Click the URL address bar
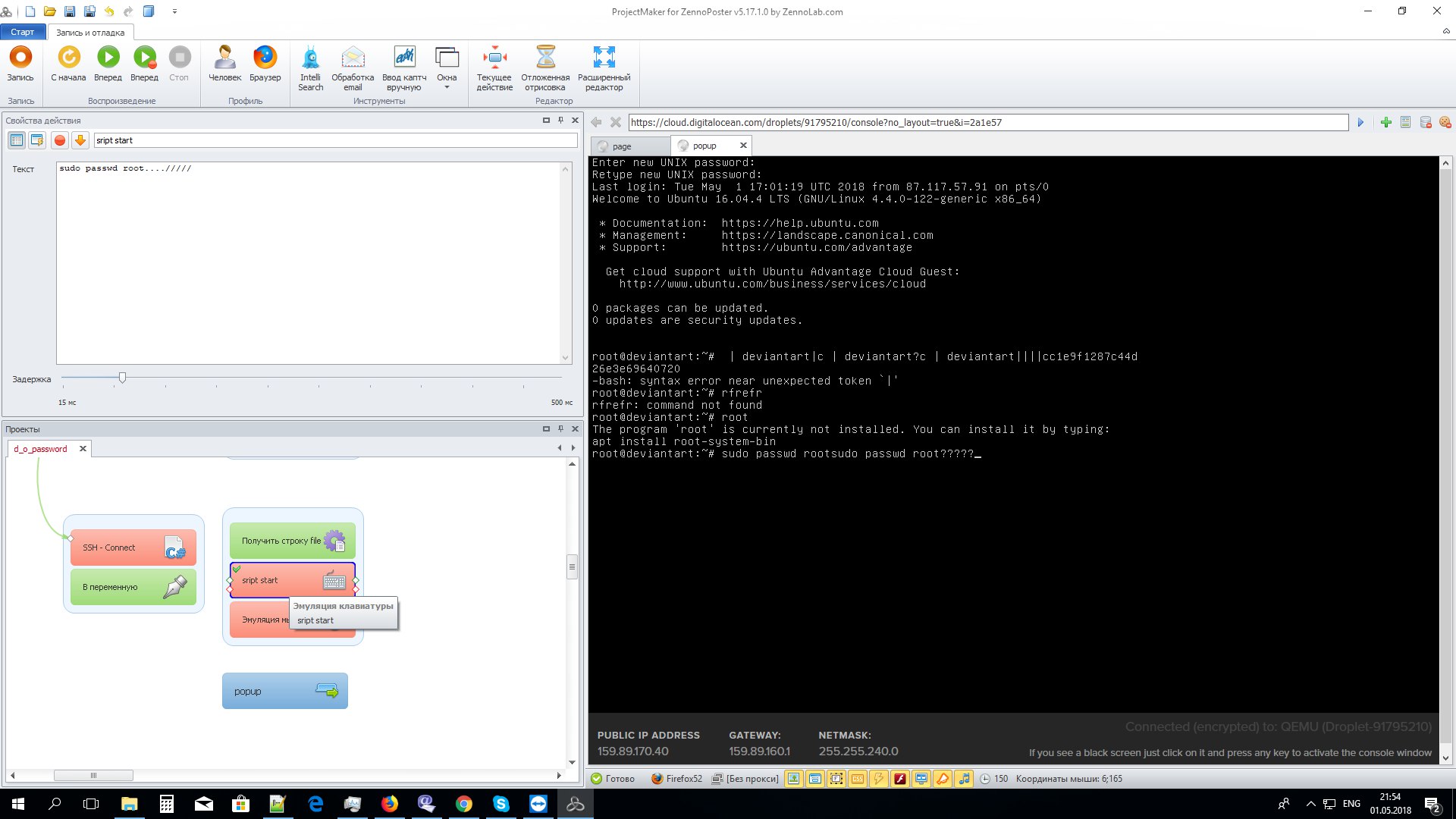Viewport: 1456px width, 819px height. (988, 122)
